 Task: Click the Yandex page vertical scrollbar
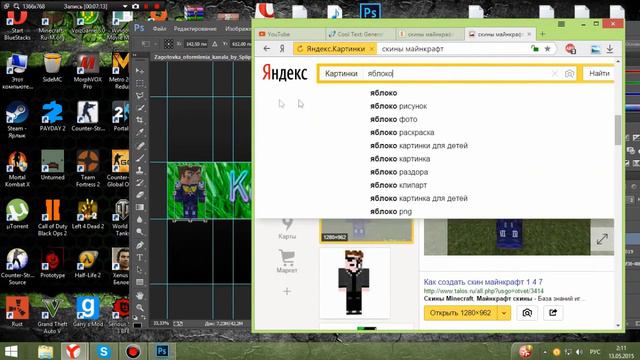pos(618,130)
